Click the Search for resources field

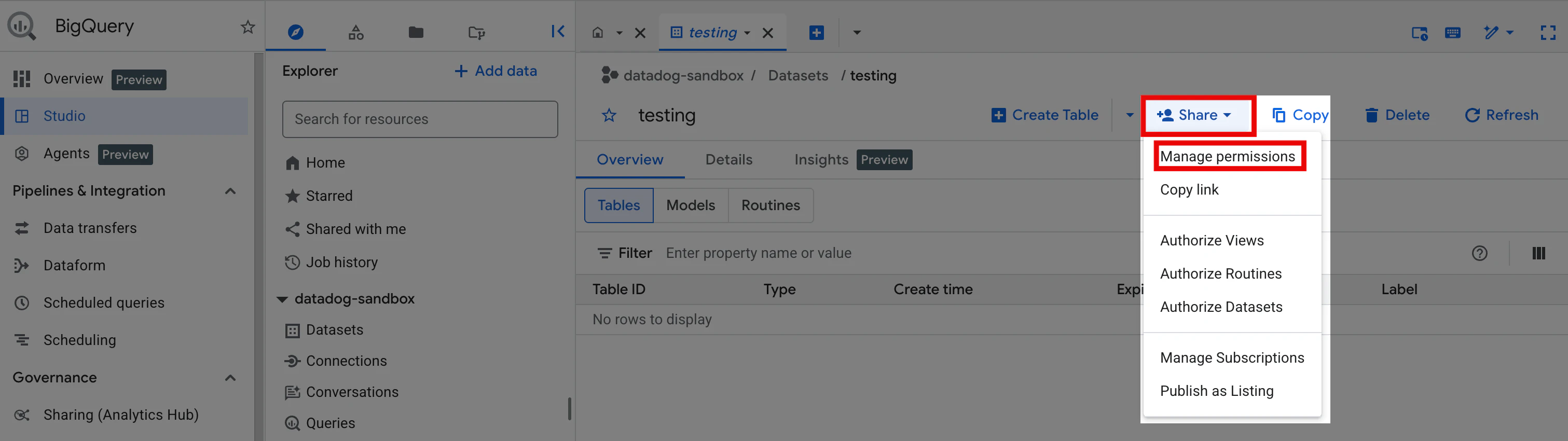point(420,119)
